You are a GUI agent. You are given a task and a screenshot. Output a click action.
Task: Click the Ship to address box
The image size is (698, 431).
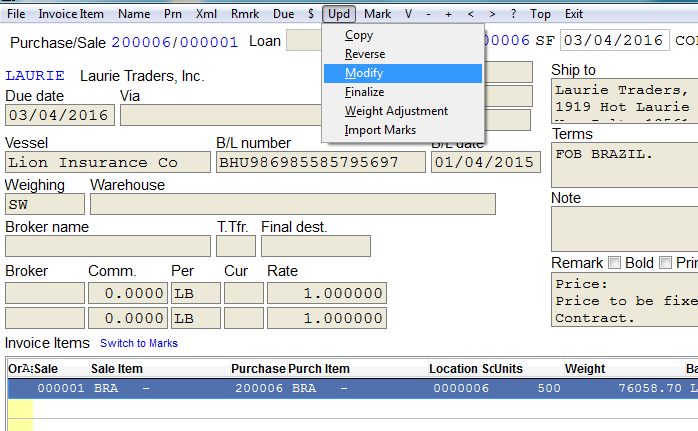(625, 101)
